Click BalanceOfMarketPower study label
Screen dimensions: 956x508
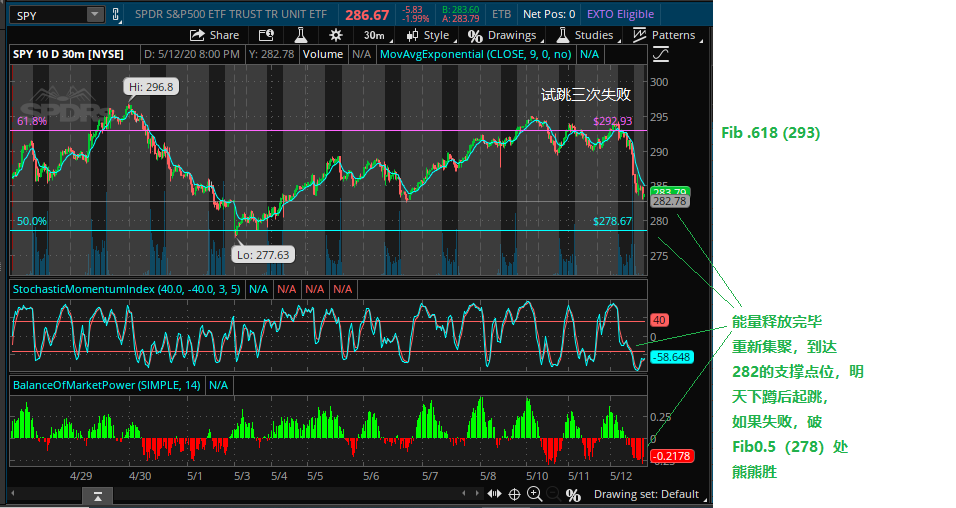click(x=107, y=385)
